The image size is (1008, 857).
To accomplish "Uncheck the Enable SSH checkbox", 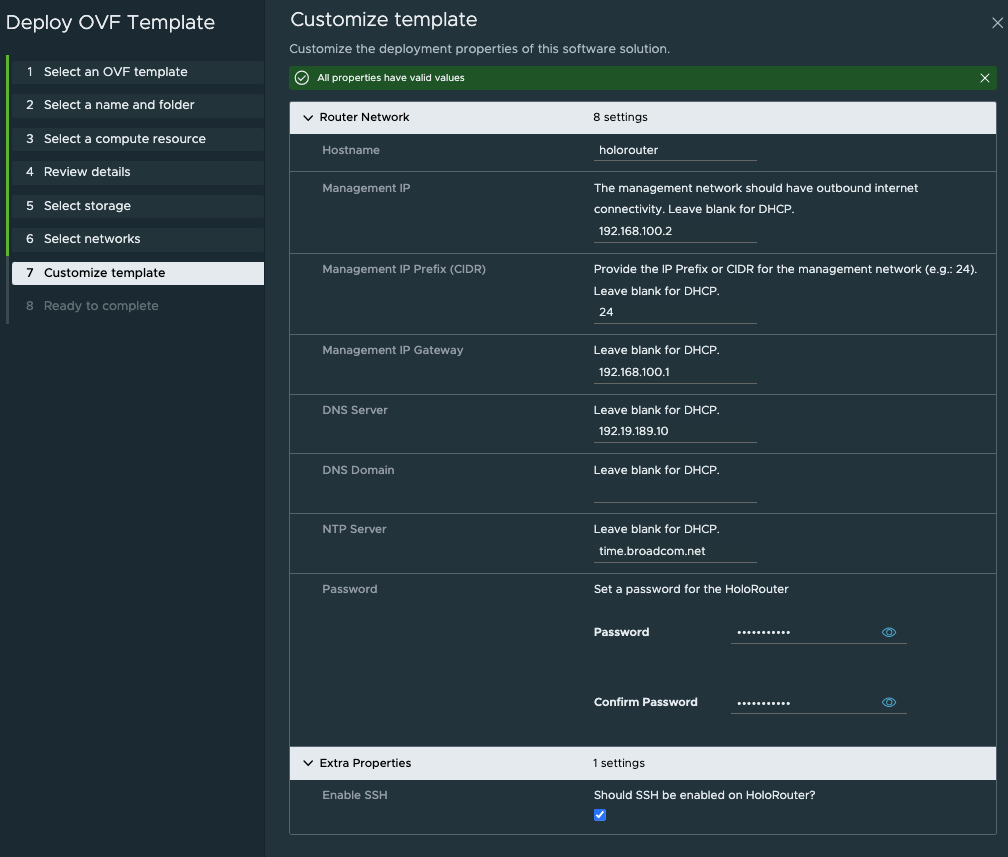I will pyautogui.click(x=600, y=815).
